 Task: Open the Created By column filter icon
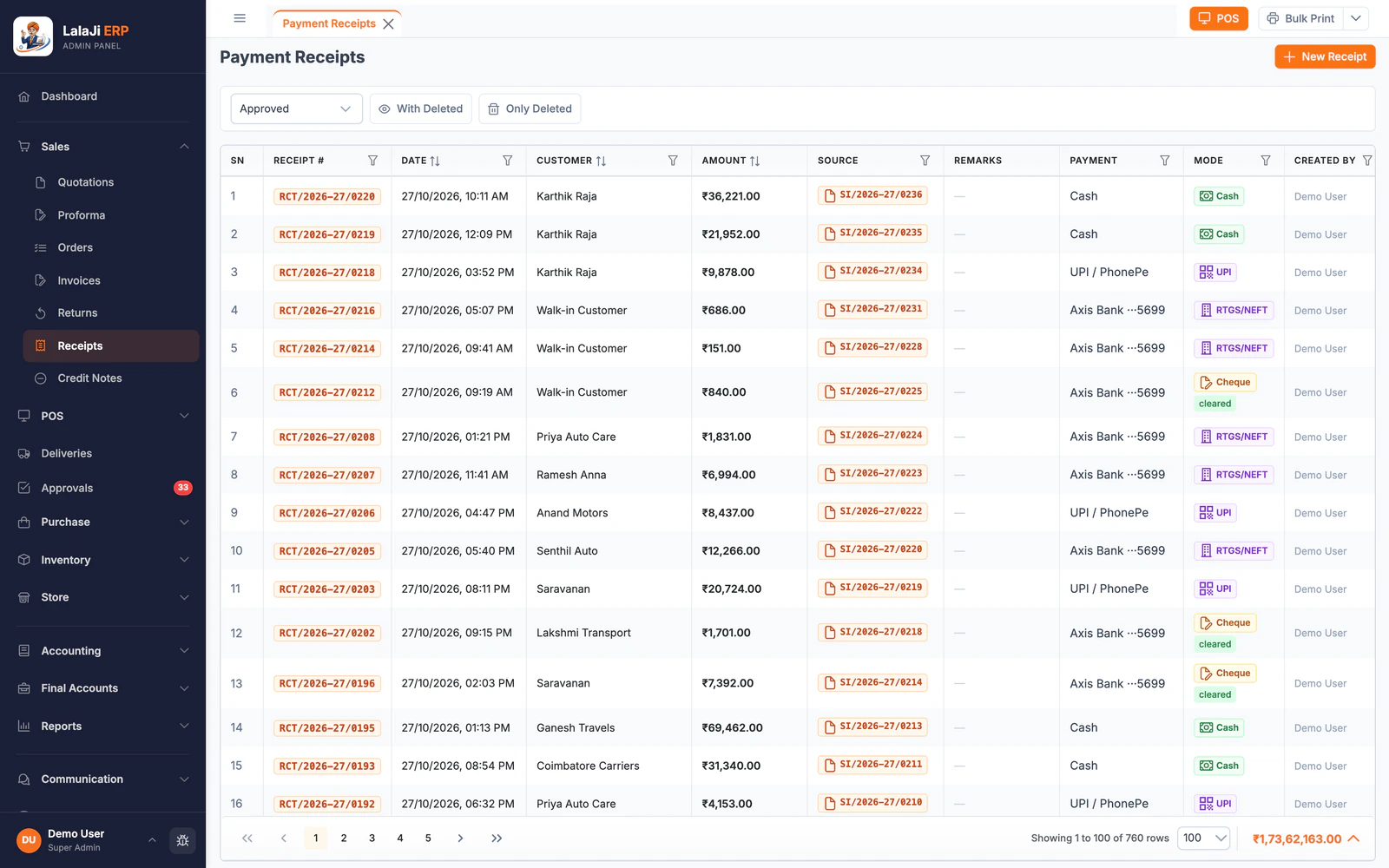1367,161
